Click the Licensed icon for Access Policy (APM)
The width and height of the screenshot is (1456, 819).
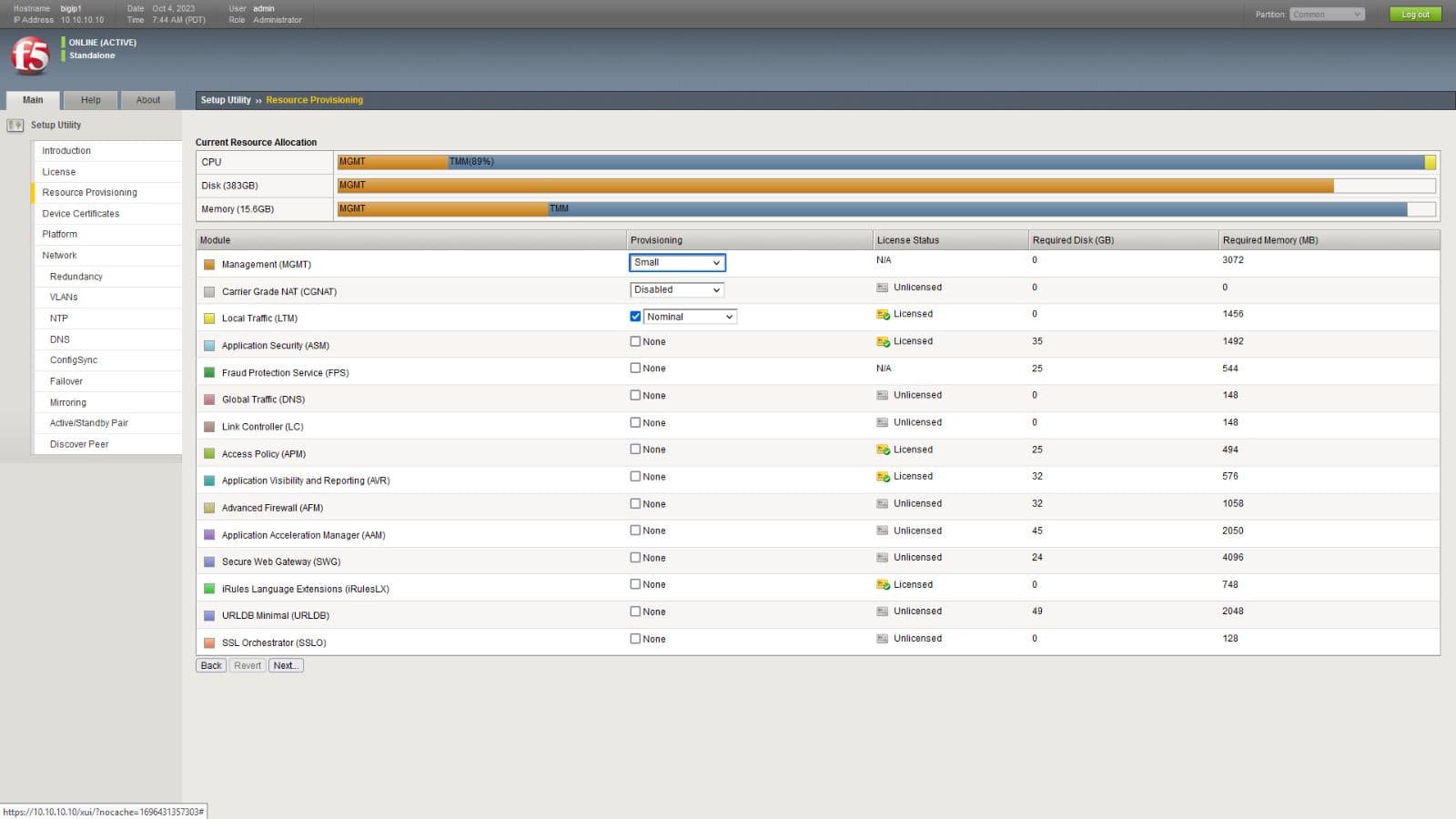pyautogui.click(x=881, y=450)
